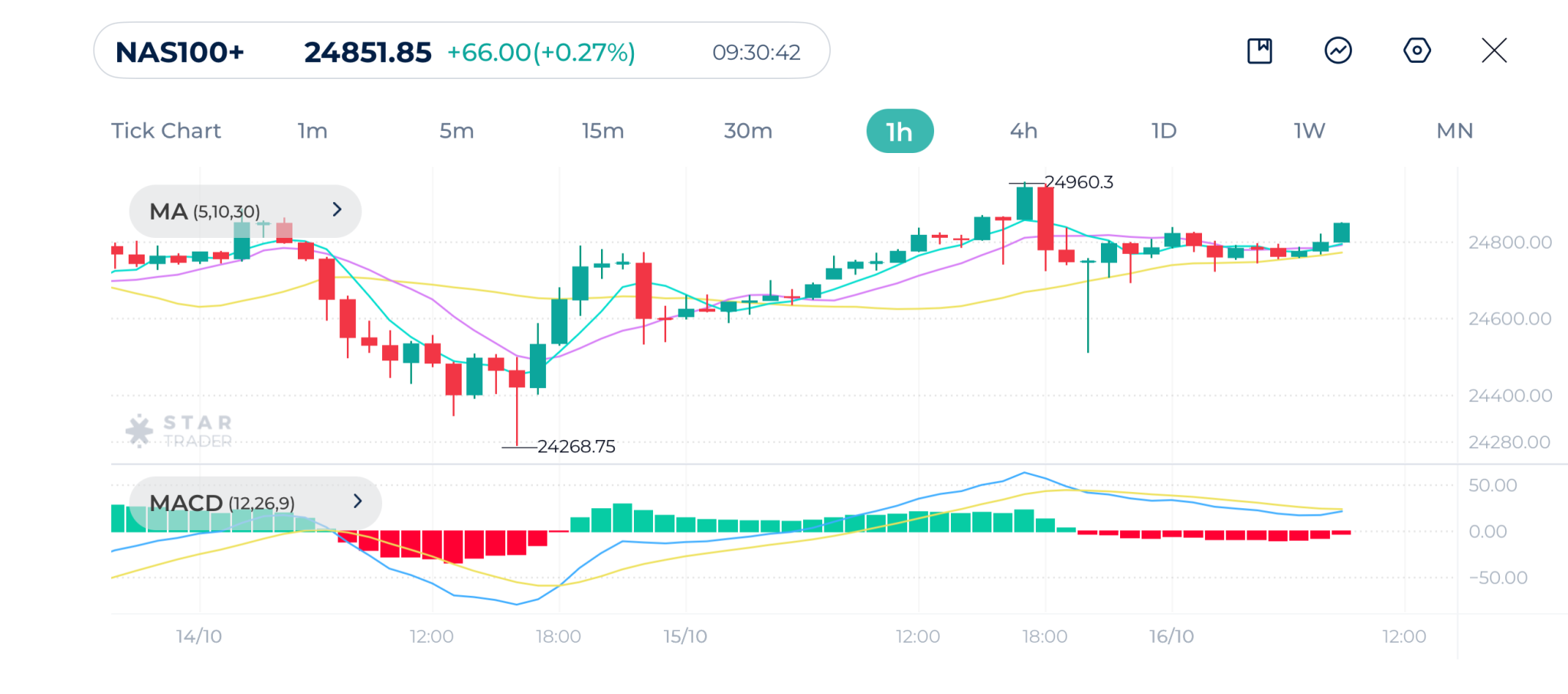Expand the MA (5,10,30) indicator selector

coord(244,211)
